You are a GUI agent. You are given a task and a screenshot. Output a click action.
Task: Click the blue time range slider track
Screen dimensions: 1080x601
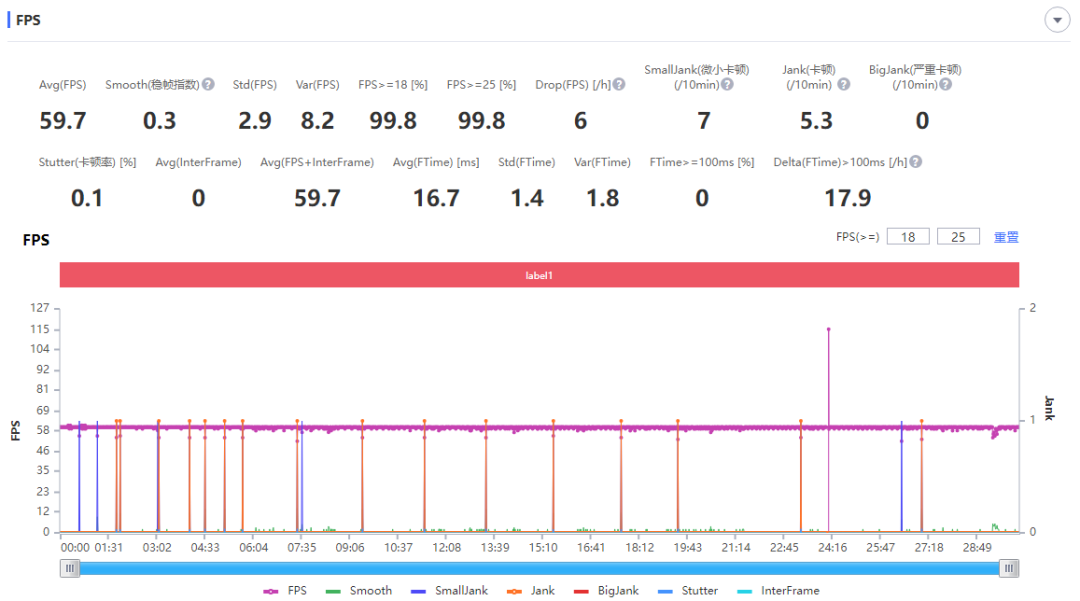click(539, 569)
